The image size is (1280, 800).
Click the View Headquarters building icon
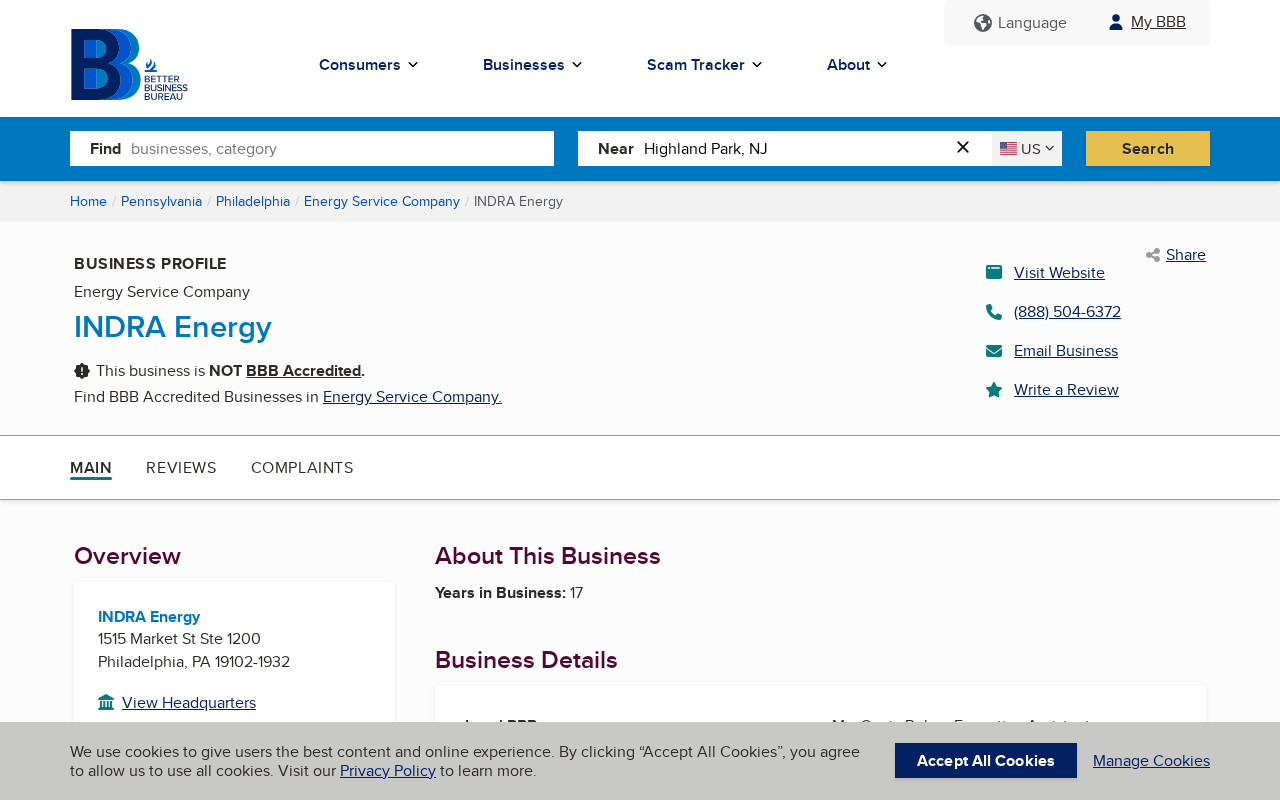coord(106,702)
